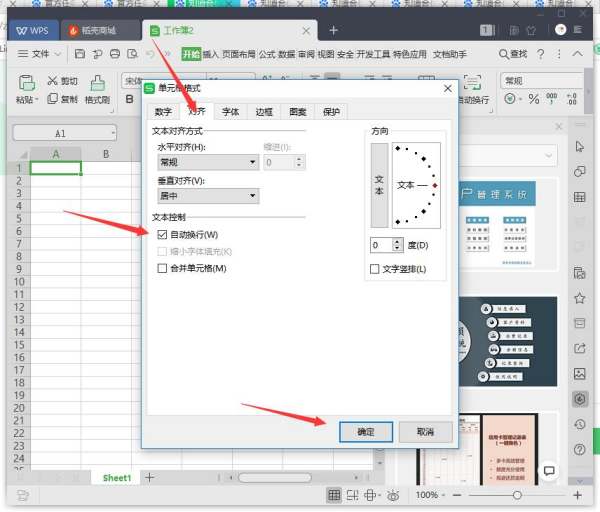
Task: Add a new sheet with plus button
Action: pyautogui.click(x=150, y=477)
